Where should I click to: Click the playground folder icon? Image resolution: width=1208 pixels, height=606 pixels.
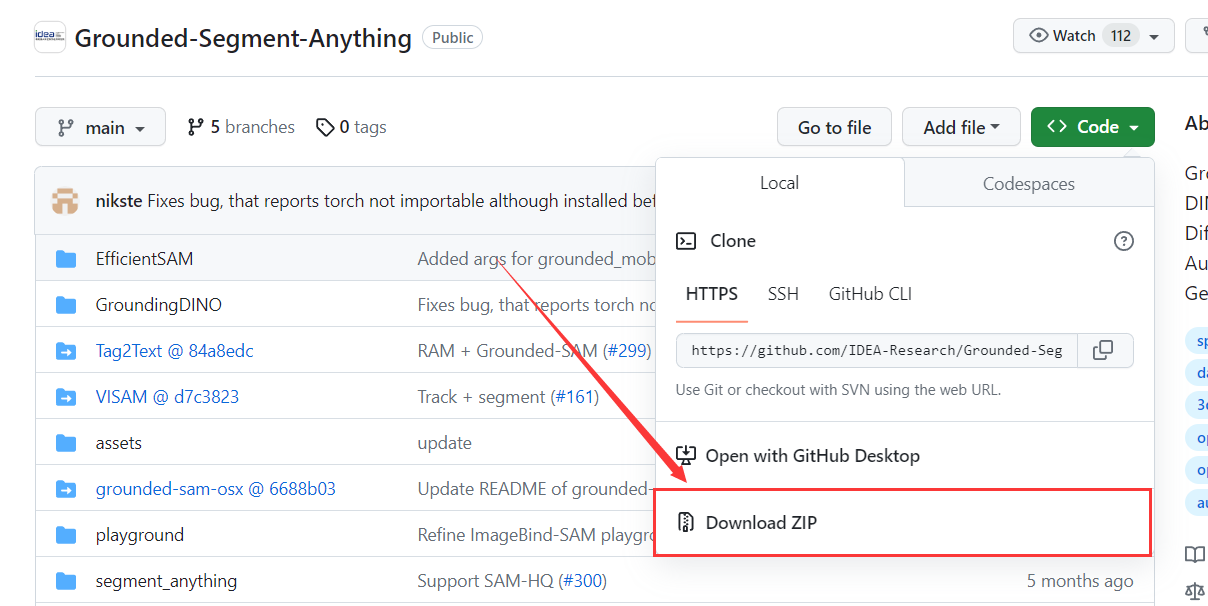click(66, 535)
